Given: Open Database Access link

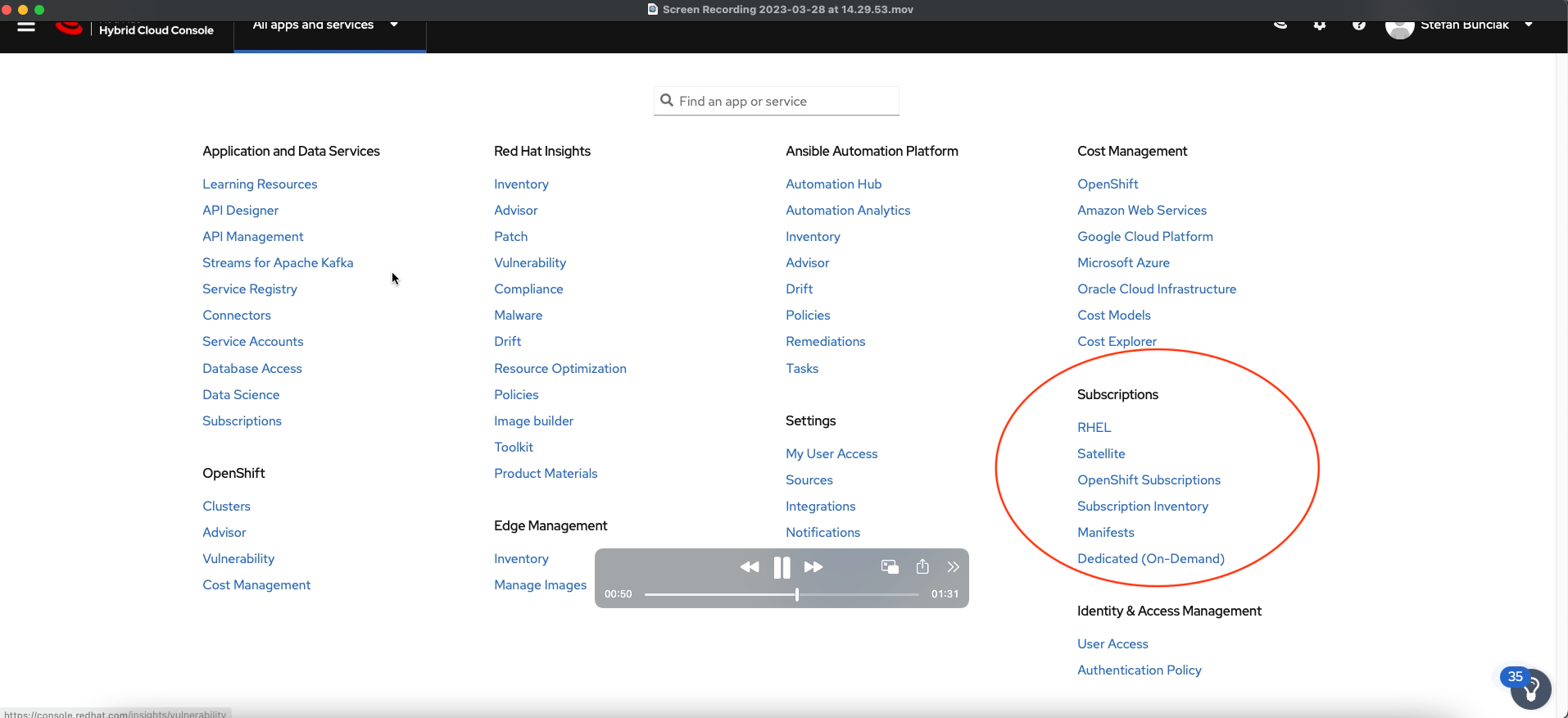Looking at the screenshot, I should tap(252, 369).
